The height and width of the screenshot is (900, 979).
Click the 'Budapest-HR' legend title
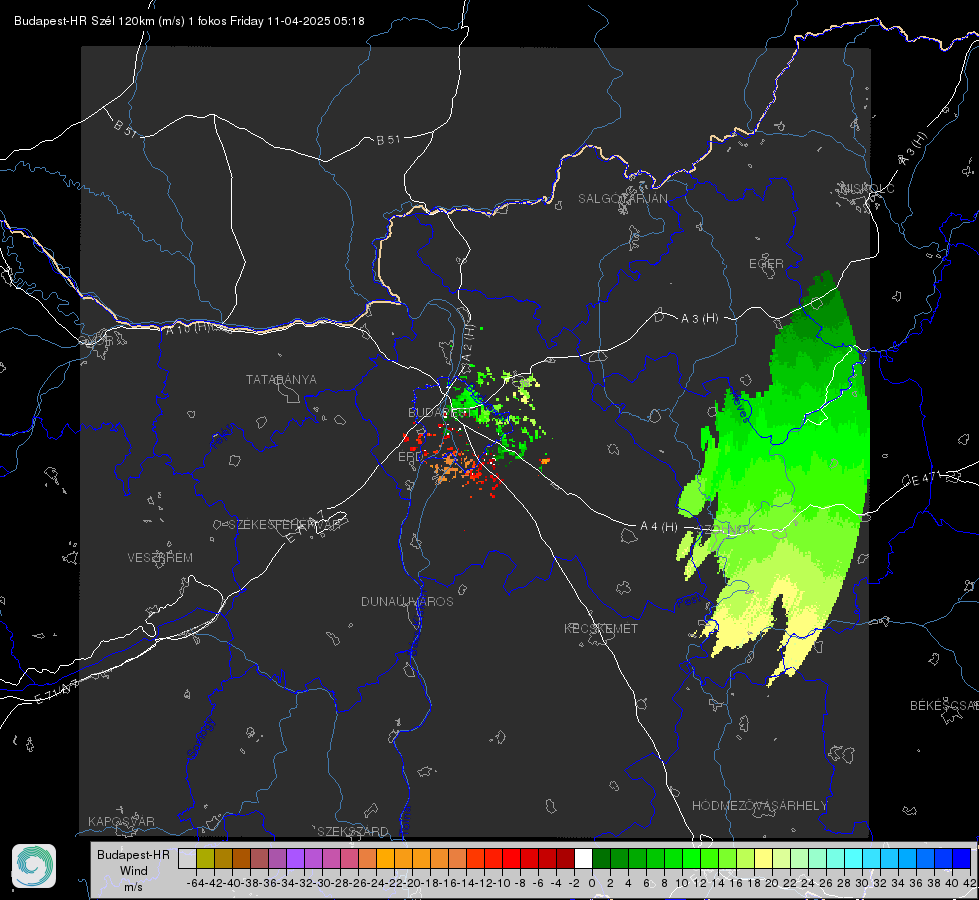[x=133, y=854]
